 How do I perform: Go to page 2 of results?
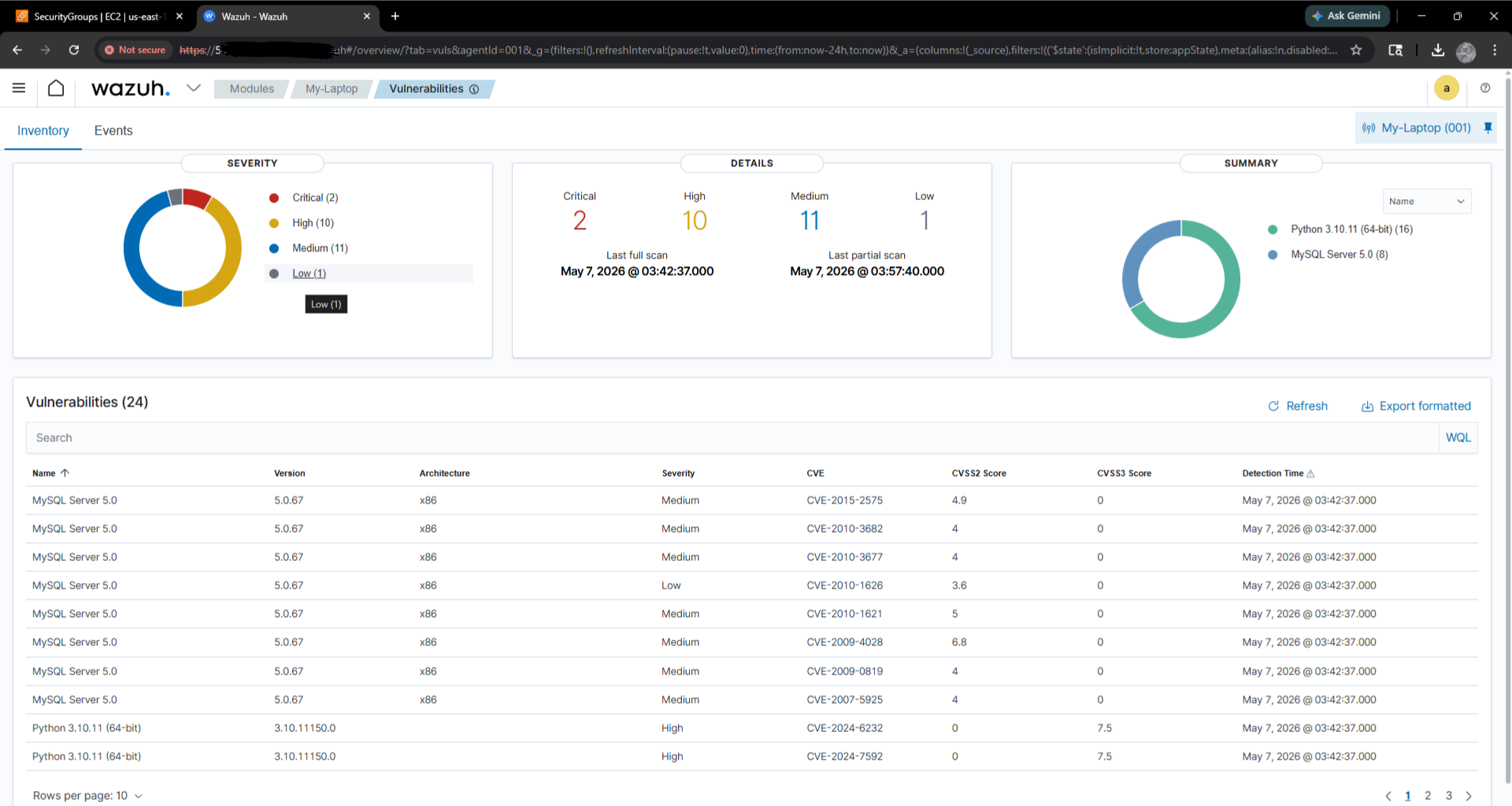1428,796
